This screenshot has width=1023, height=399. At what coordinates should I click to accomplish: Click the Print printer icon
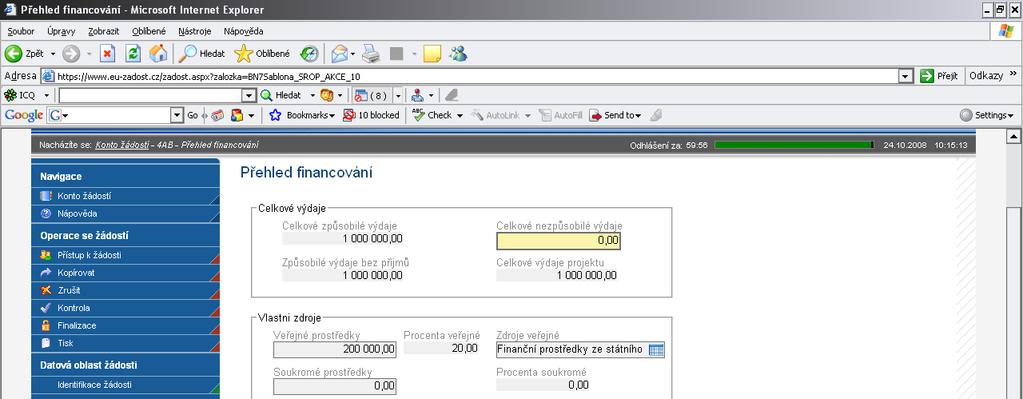(x=371, y=53)
